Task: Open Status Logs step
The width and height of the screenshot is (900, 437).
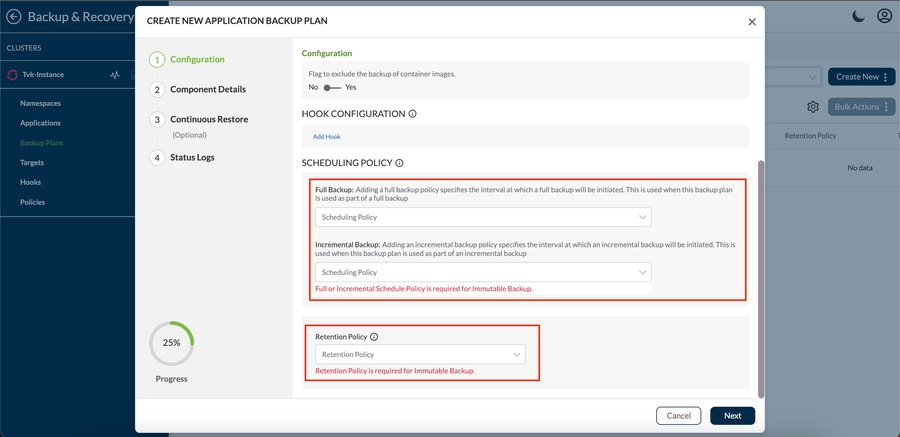Action: pos(192,157)
